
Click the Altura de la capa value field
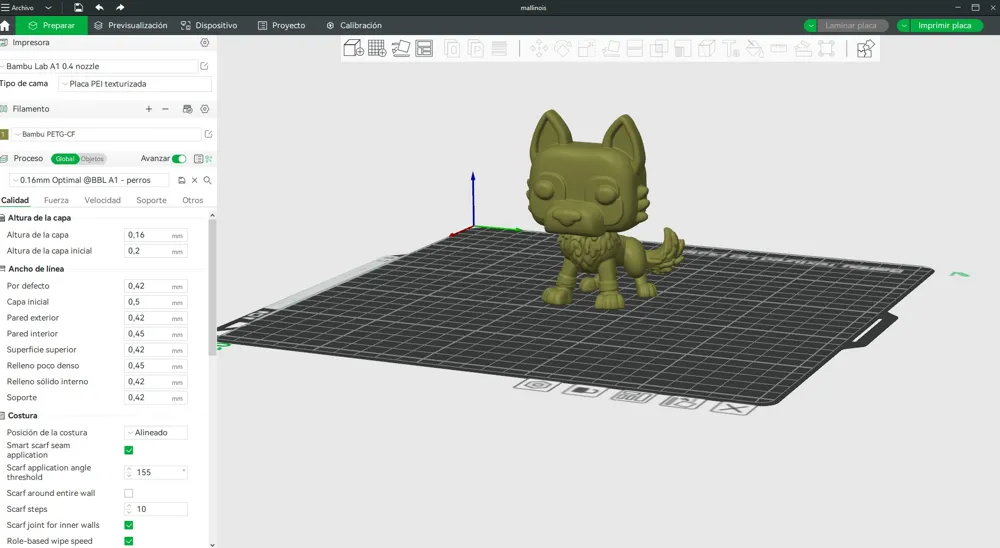point(156,235)
